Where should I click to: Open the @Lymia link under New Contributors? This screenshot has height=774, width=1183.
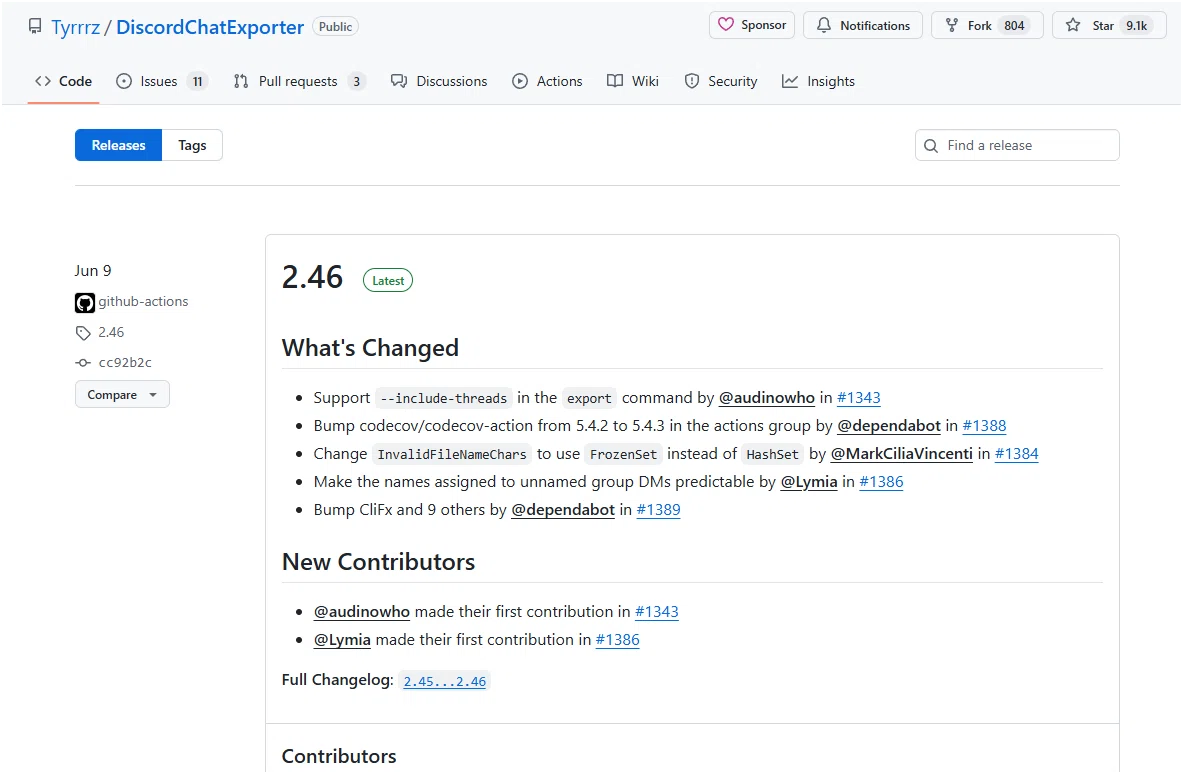click(343, 640)
